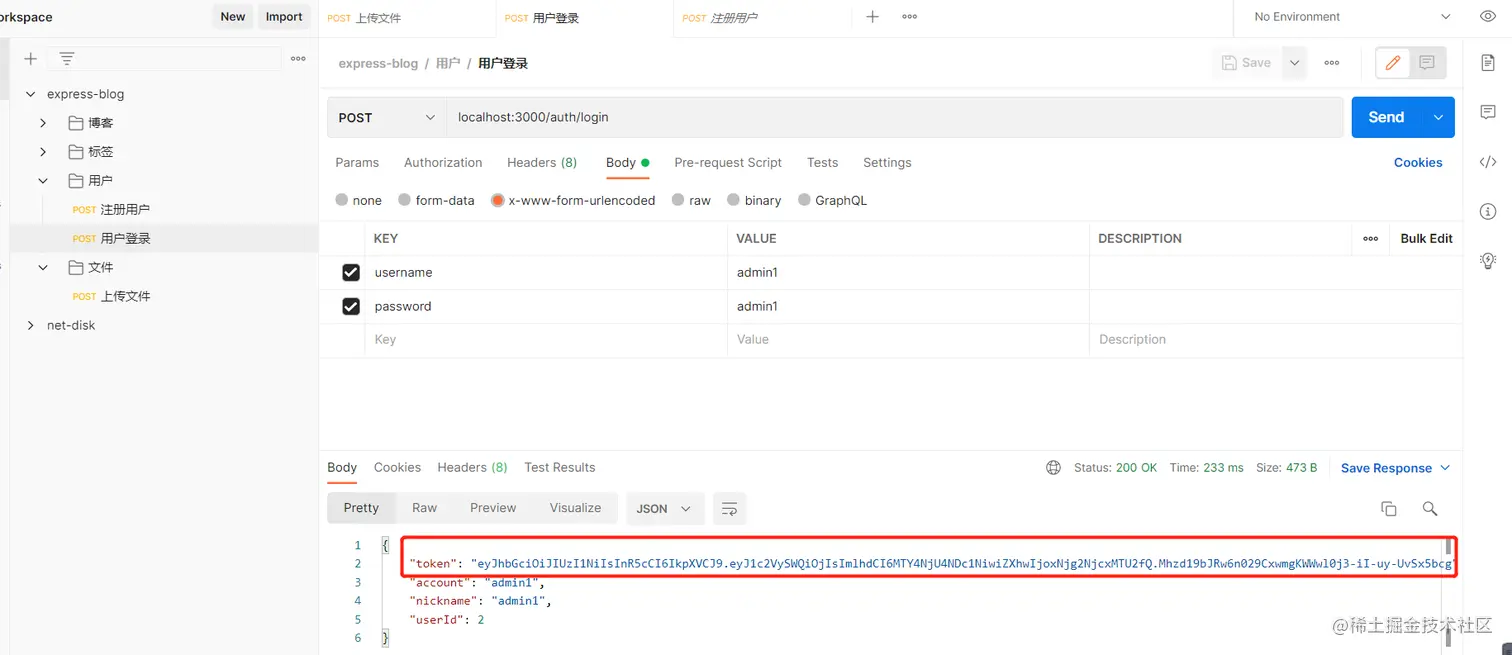
Task: Open request three-dots menu beside Save
Action: 1331,63
